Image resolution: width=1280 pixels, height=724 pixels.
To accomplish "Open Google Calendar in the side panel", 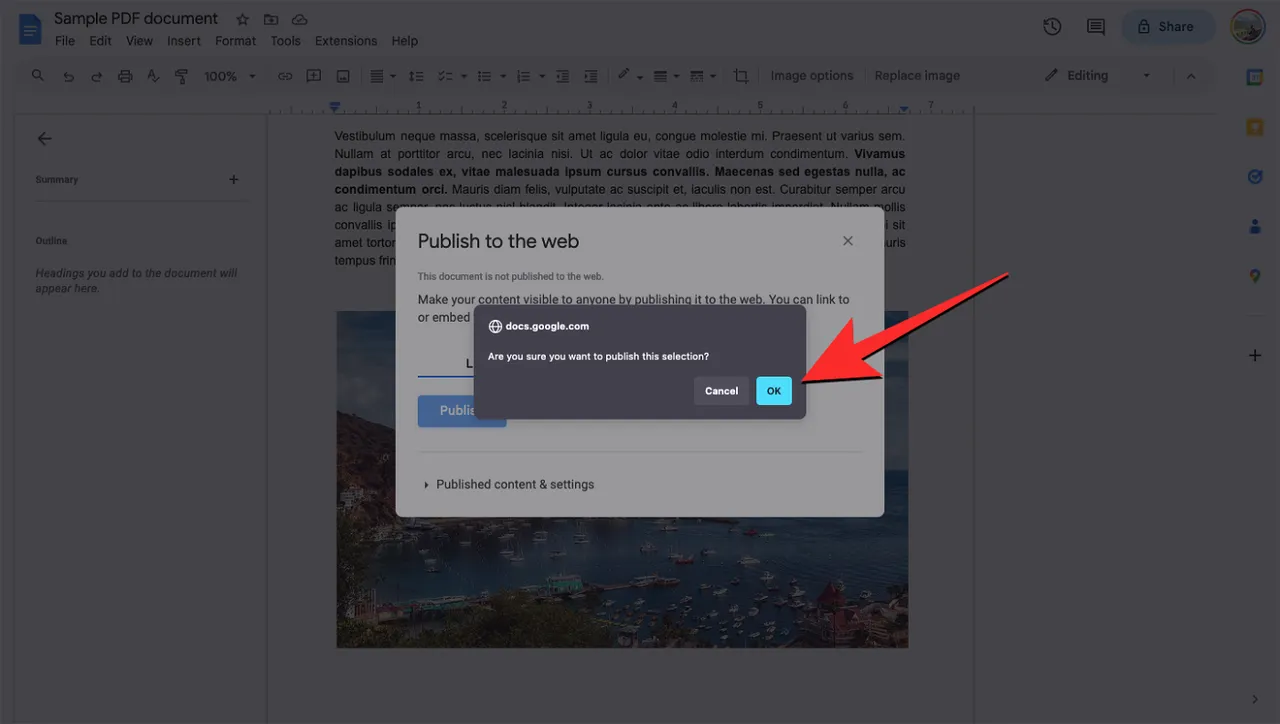I will click(x=1255, y=78).
